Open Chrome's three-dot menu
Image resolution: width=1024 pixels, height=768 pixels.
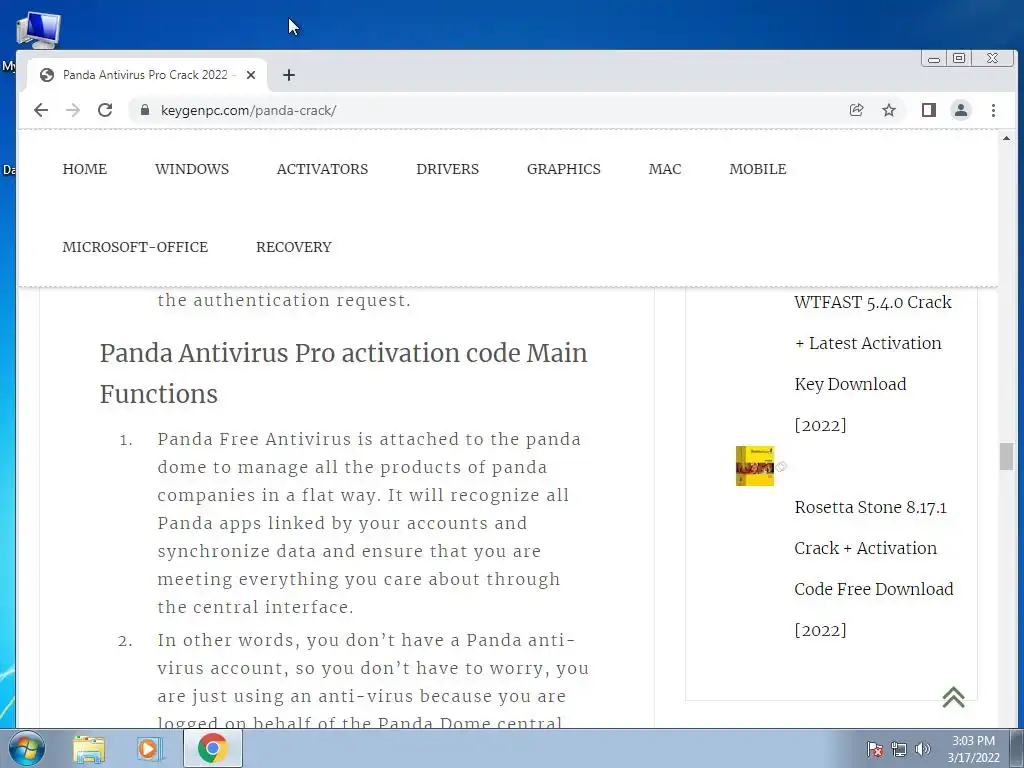tap(993, 110)
